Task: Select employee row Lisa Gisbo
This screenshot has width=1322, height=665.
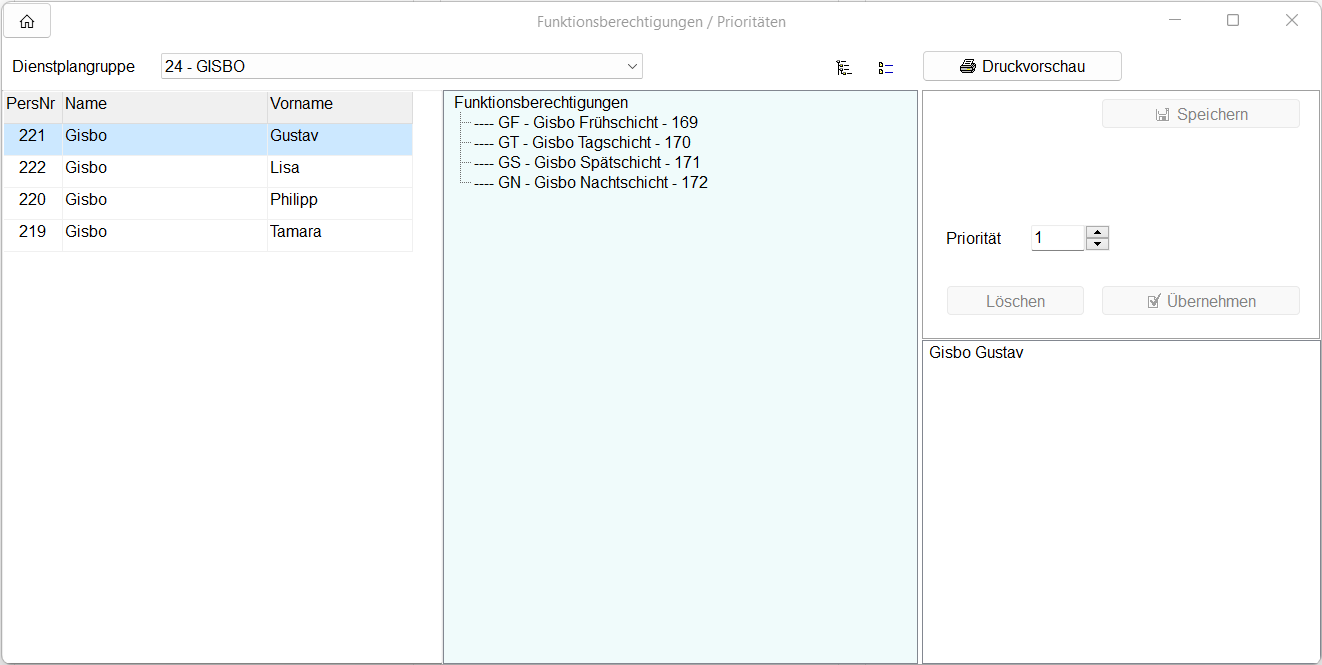Action: [x=208, y=168]
